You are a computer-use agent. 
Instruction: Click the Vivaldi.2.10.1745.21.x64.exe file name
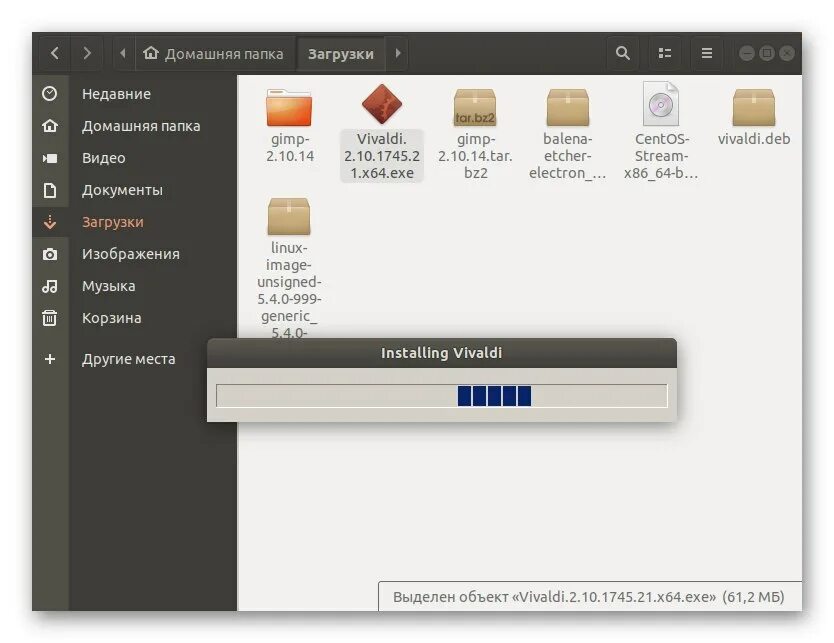click(x=382, y=156)
